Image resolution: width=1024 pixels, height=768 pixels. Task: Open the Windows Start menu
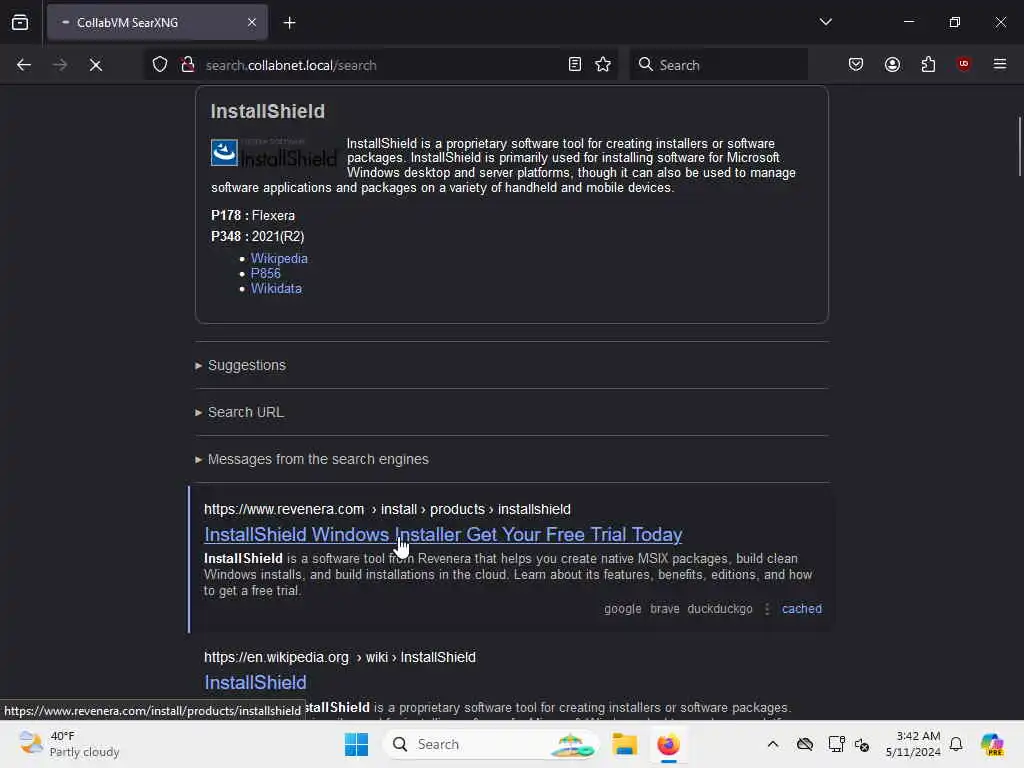point(357,744)
